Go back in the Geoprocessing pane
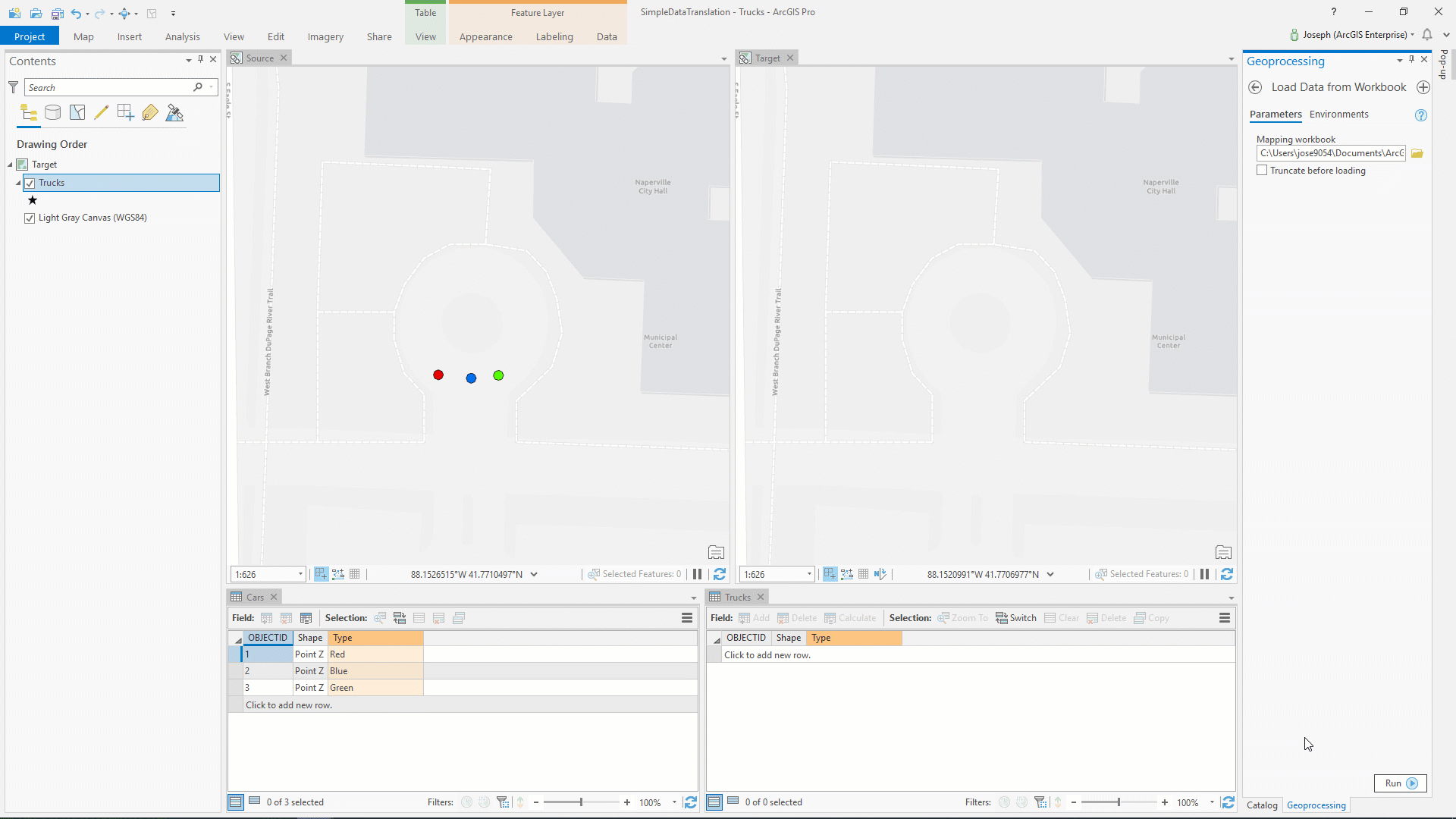This screenshot has width=1456, height=819. [1255, 87]
